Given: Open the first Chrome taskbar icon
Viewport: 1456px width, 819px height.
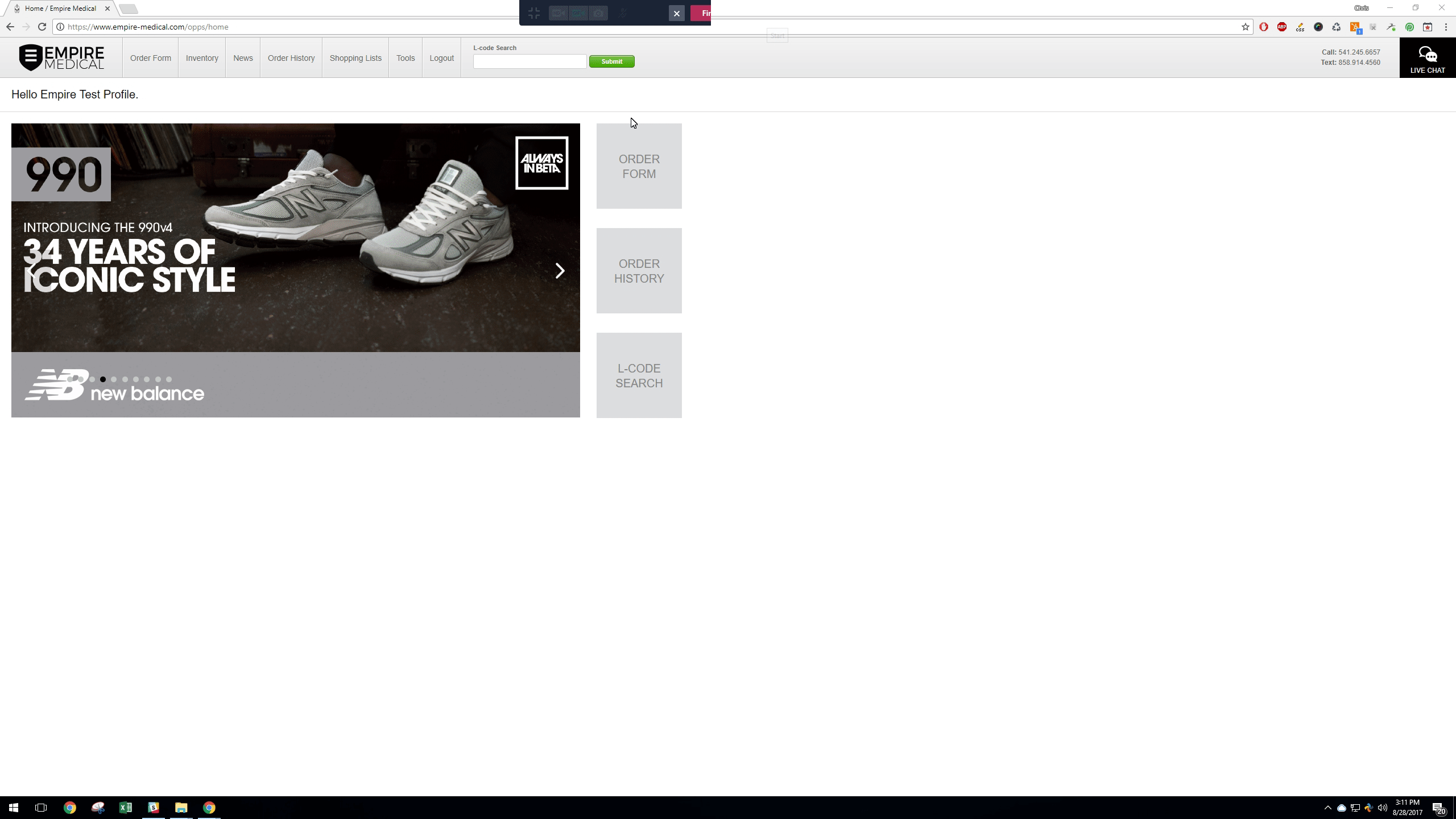Looking at the screenshot, I should tap(69, 808).
